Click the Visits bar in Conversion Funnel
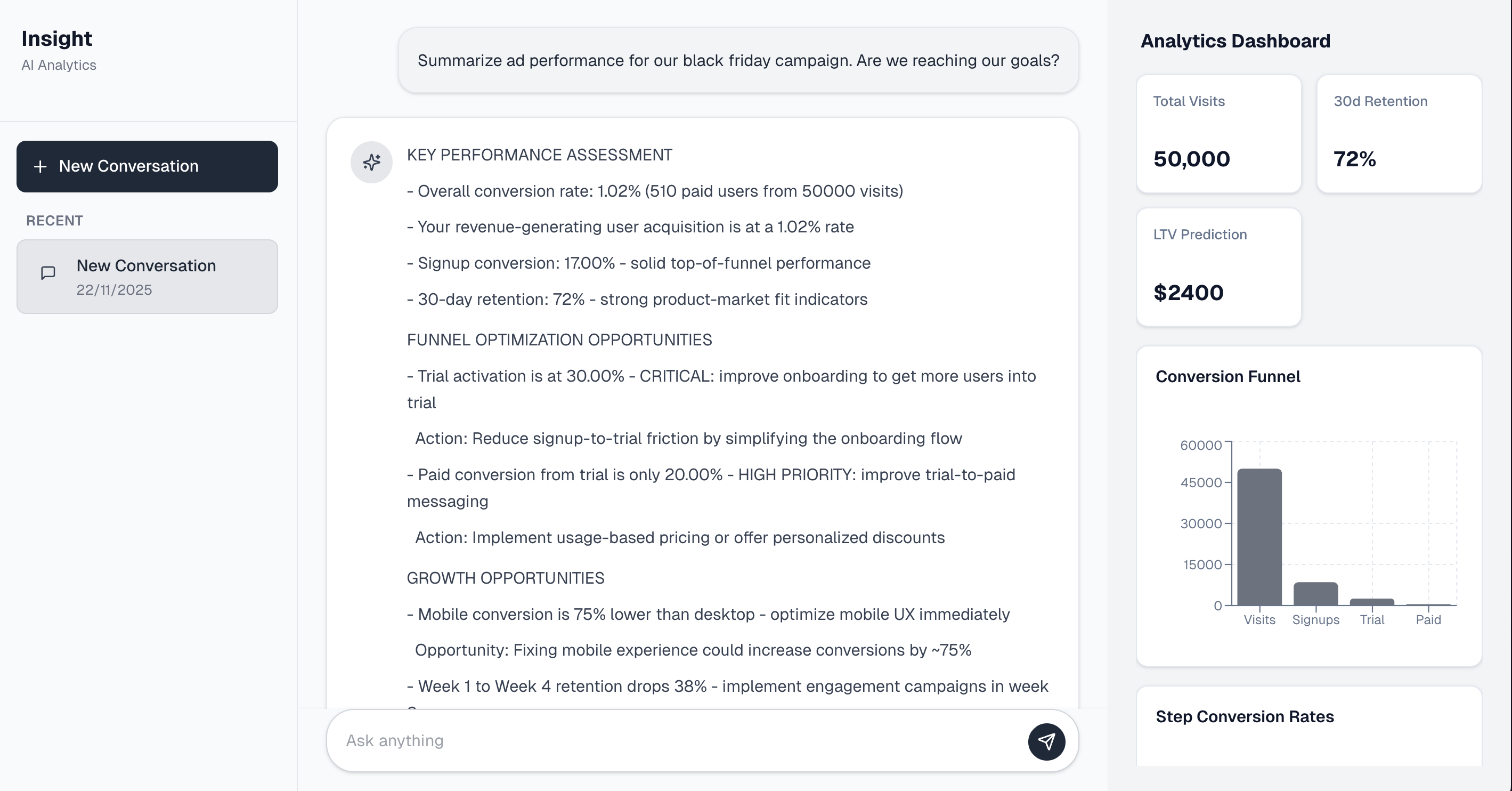Screen dimensions: 1512x791 point(1259,537)
